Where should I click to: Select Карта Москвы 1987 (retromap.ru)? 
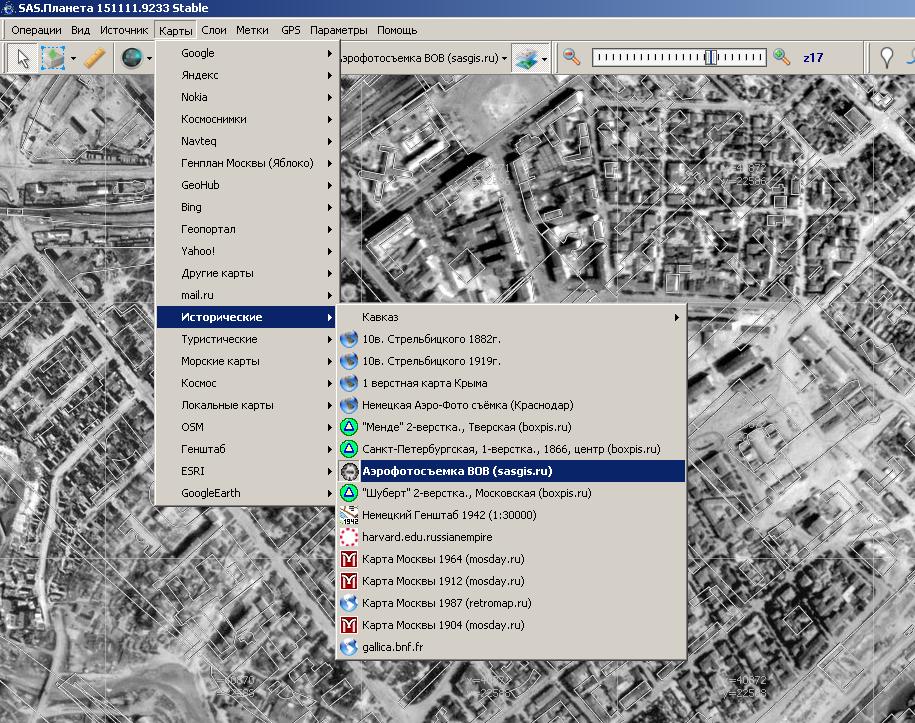pos(511,603)
